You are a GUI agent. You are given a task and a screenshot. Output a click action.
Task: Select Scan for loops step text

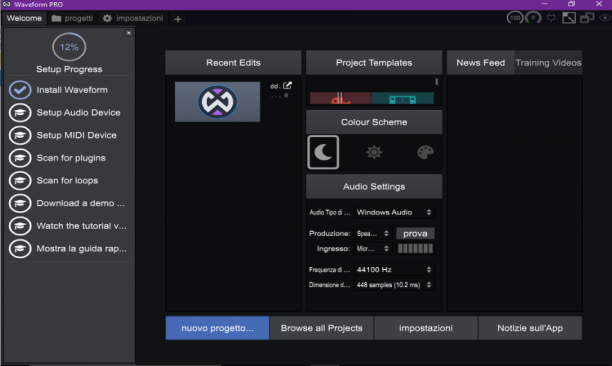(x=67, y=181)
